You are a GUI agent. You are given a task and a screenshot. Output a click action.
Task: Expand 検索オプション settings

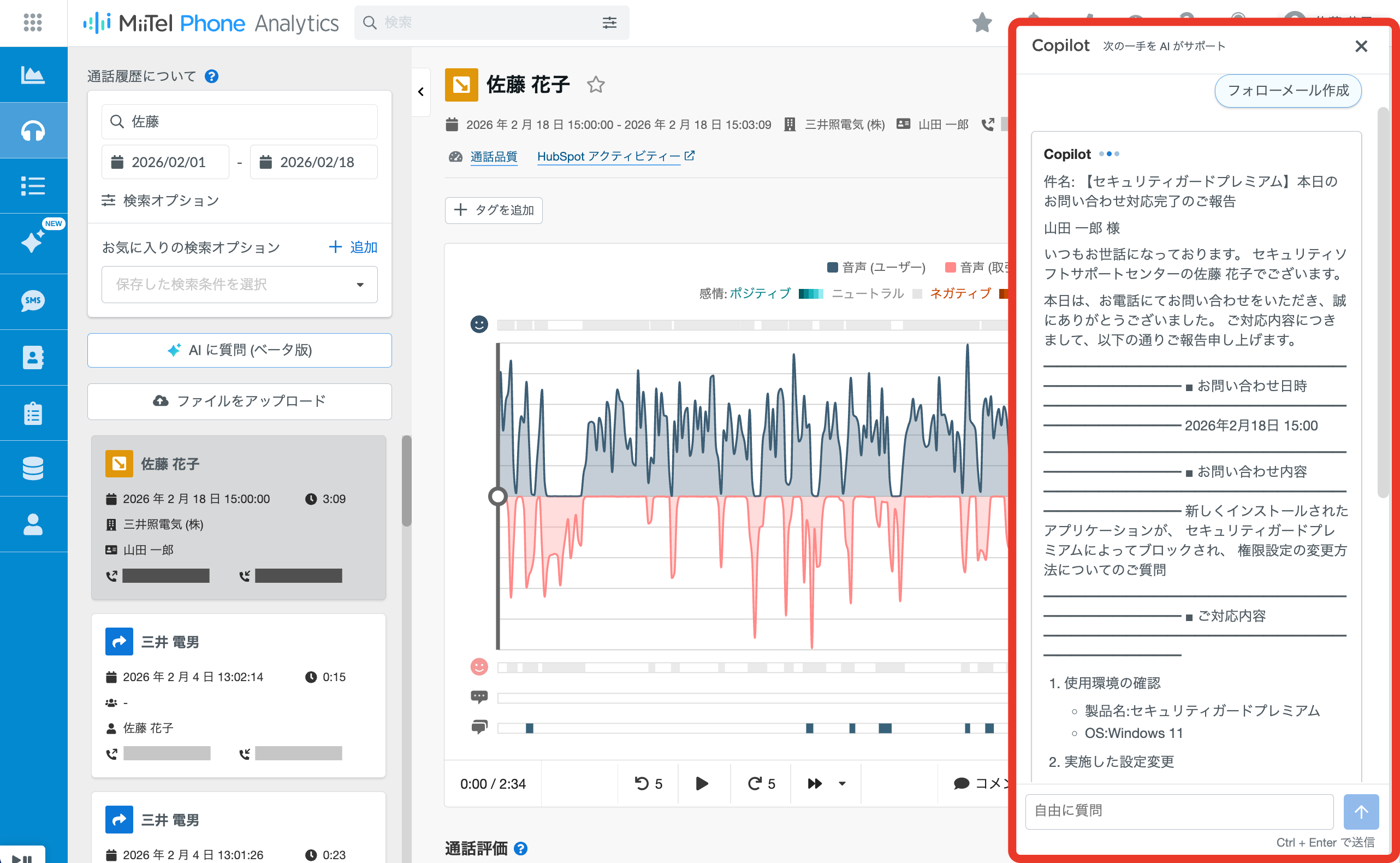click(x=161, y=200)
